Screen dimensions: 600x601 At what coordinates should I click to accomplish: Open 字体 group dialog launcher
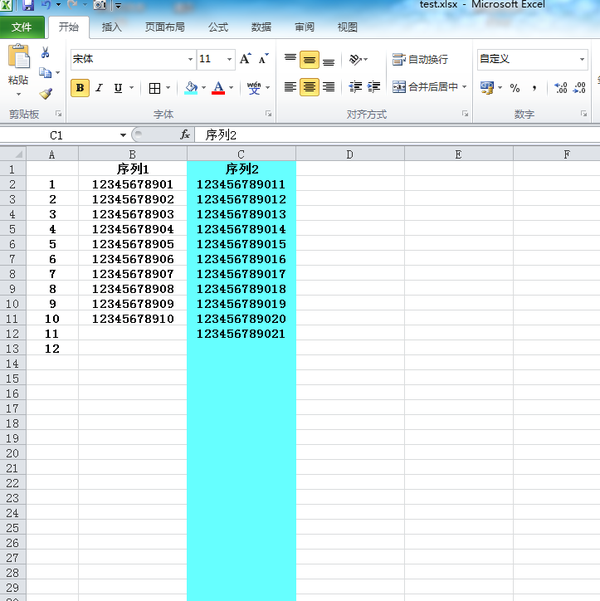click(268, 113)
